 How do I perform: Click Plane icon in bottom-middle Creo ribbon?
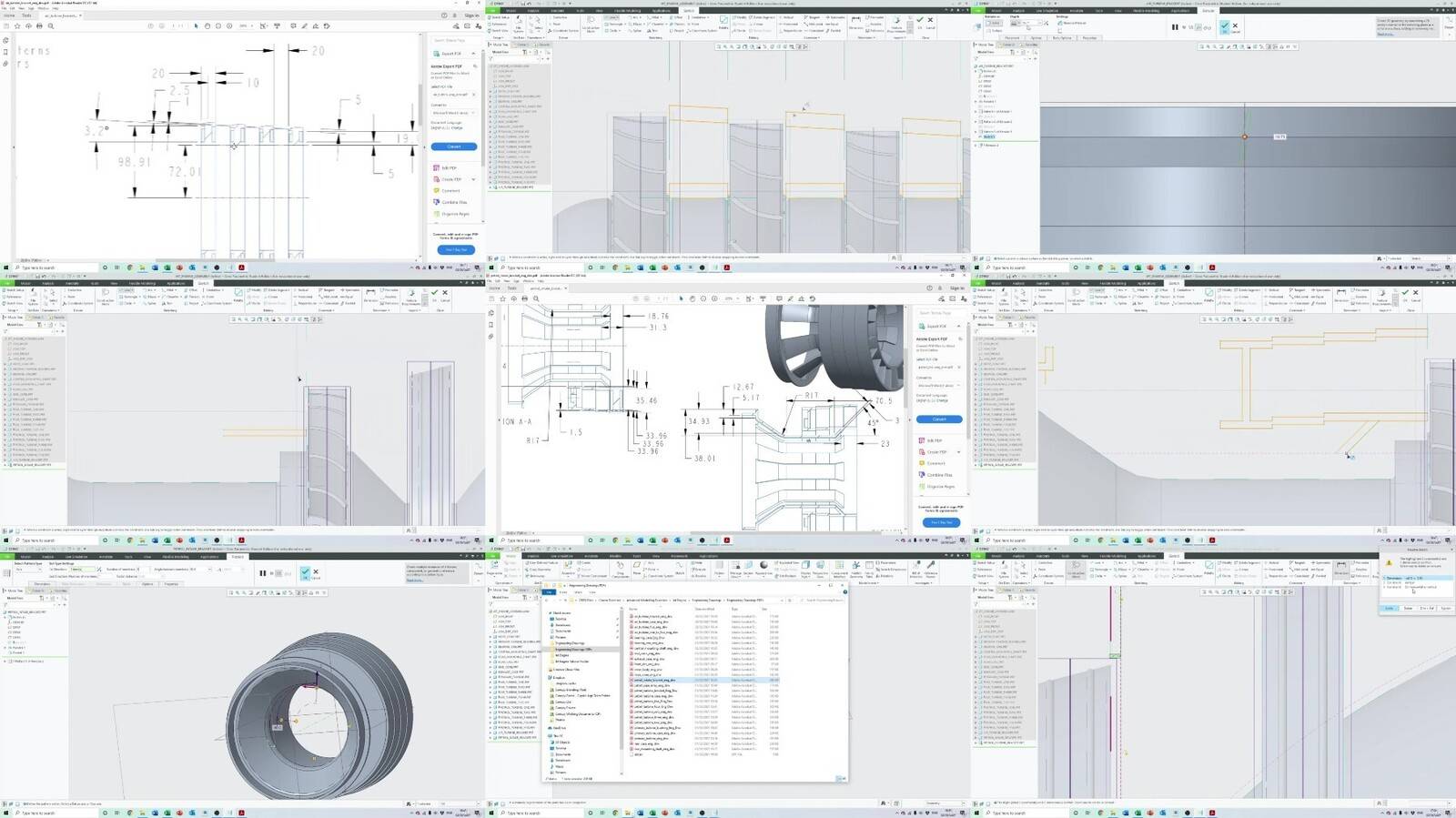click(x=637, y=567)
